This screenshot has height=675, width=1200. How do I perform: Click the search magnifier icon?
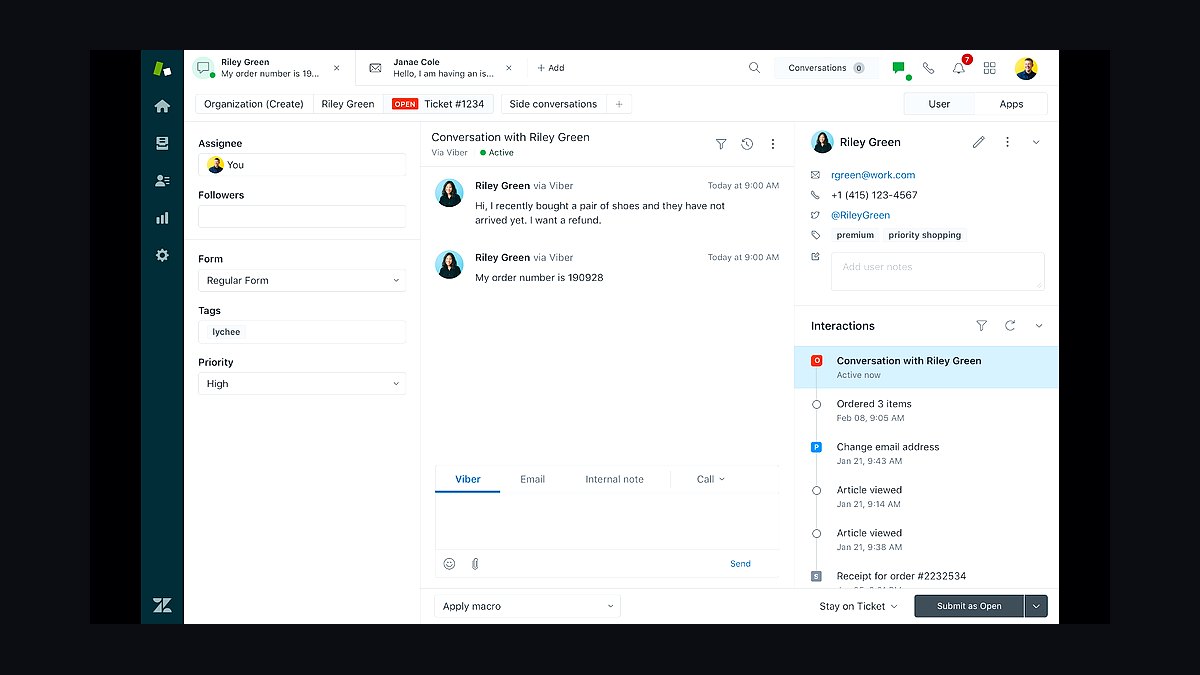pos(755,68)
